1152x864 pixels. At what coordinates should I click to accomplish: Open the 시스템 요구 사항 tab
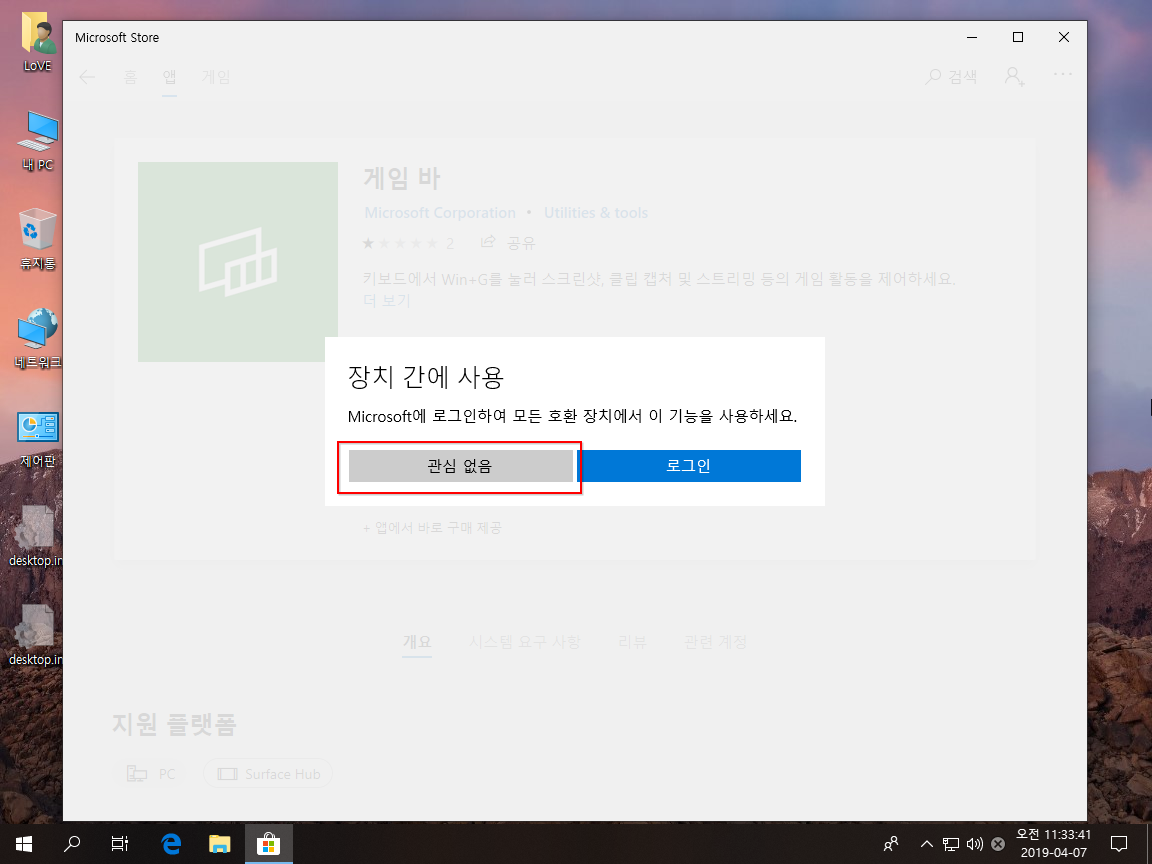(x=525, y=642)
